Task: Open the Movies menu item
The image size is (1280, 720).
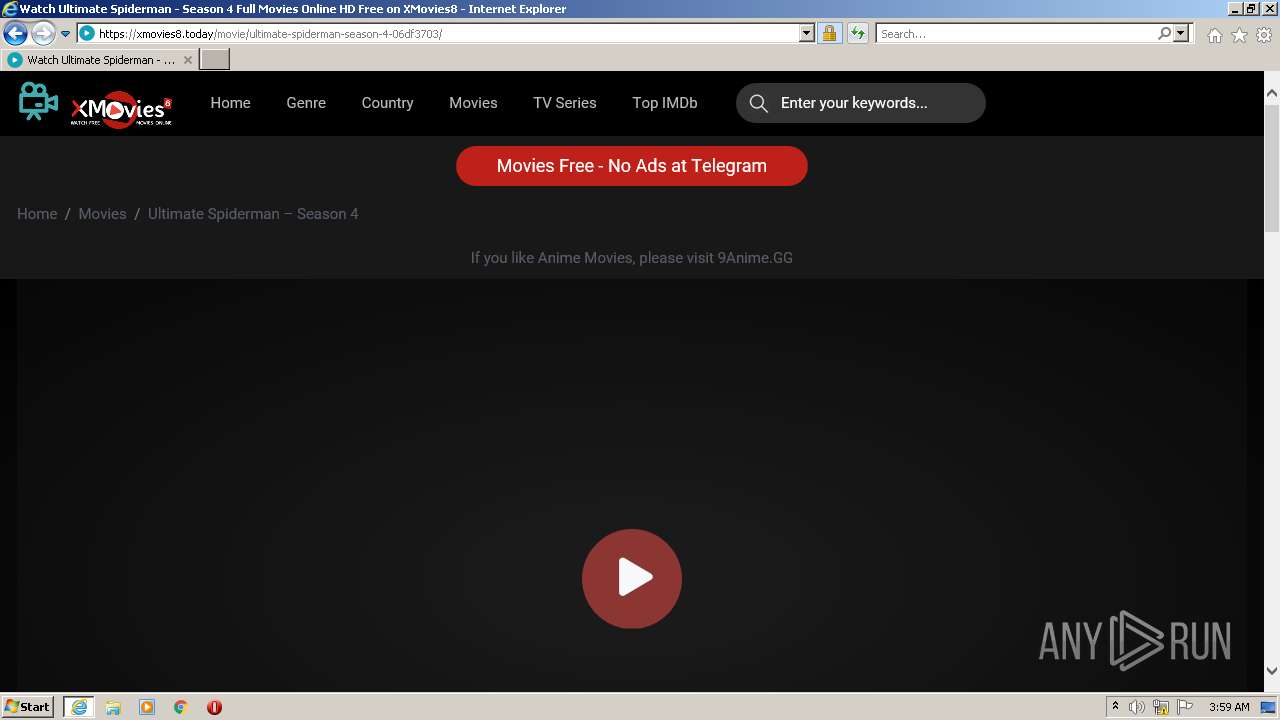Action: coord(473,103)
